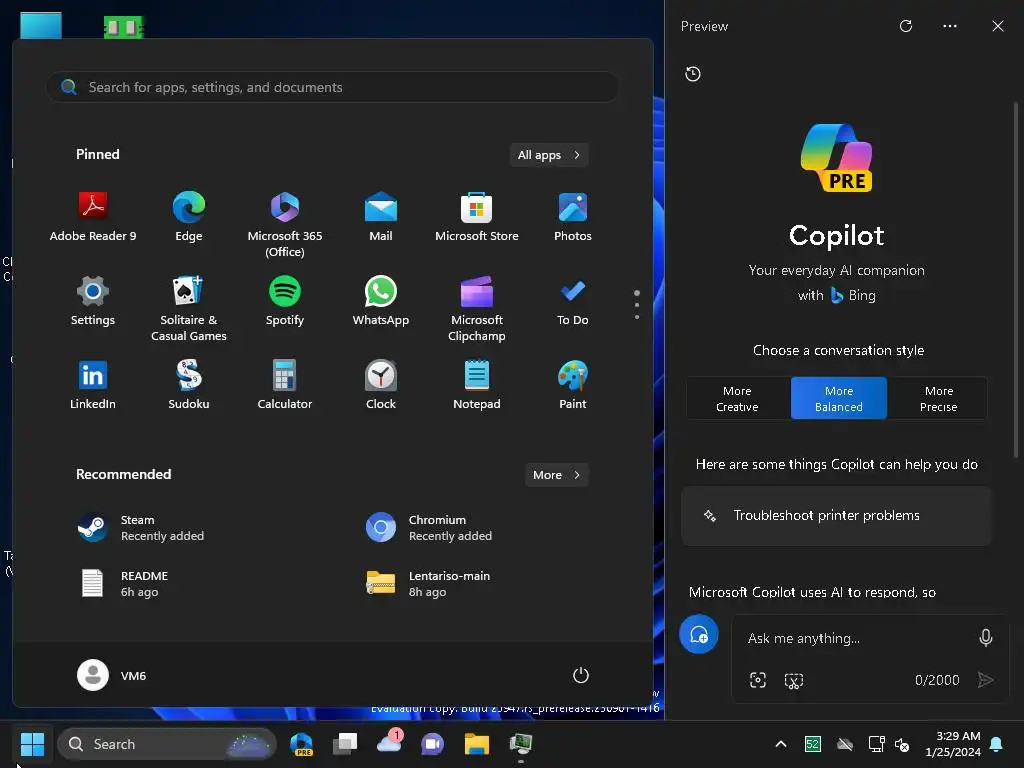Use microphone for Copilot voice input
The height and width of the screenshot is (768, 1024).
pyautogui.click(x=985, y=637)
